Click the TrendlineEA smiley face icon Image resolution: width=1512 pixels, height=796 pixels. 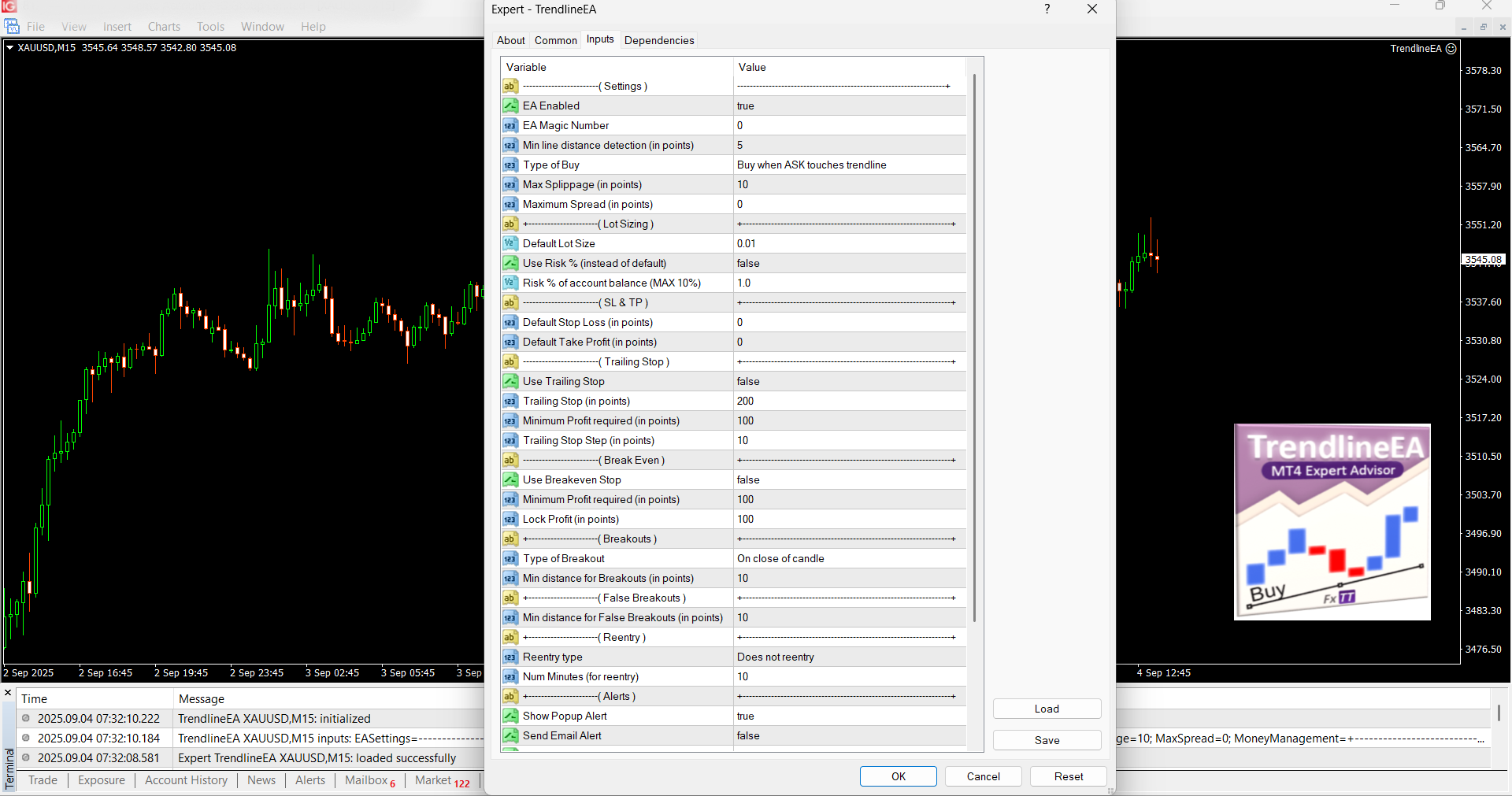pos(1451,49)
